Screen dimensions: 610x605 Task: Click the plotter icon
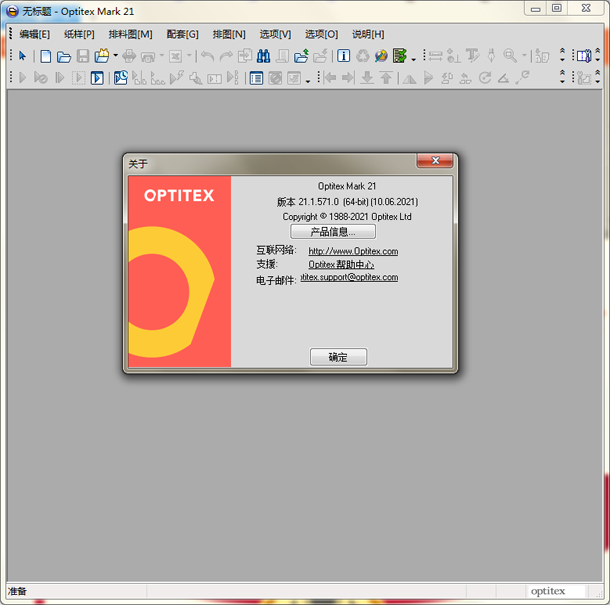(x=148, y=57)
